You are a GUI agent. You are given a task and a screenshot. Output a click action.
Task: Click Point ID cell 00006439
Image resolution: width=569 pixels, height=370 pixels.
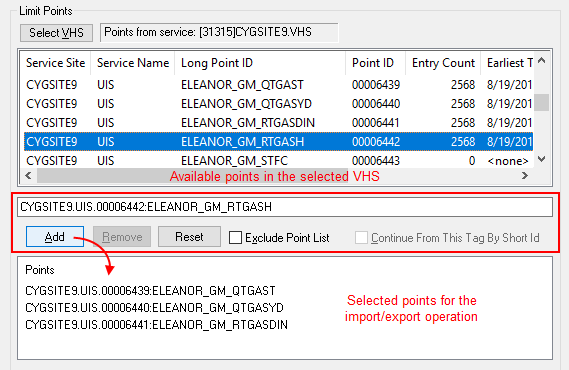(x=376, y=85)
